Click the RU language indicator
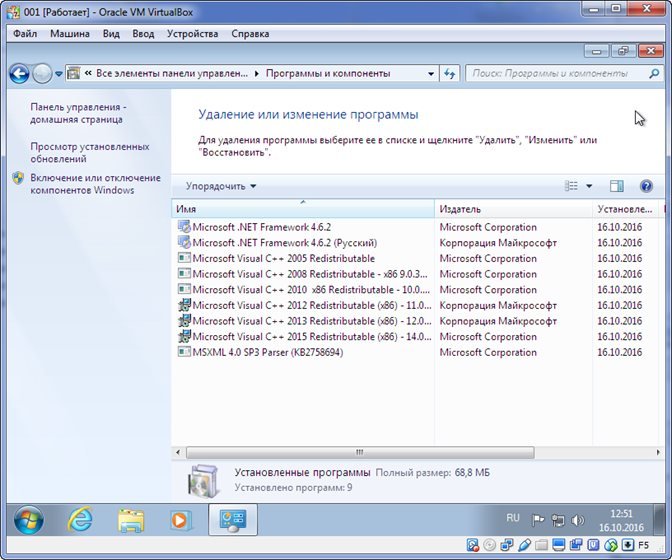 pyautogui.click(x=513, y=518)
